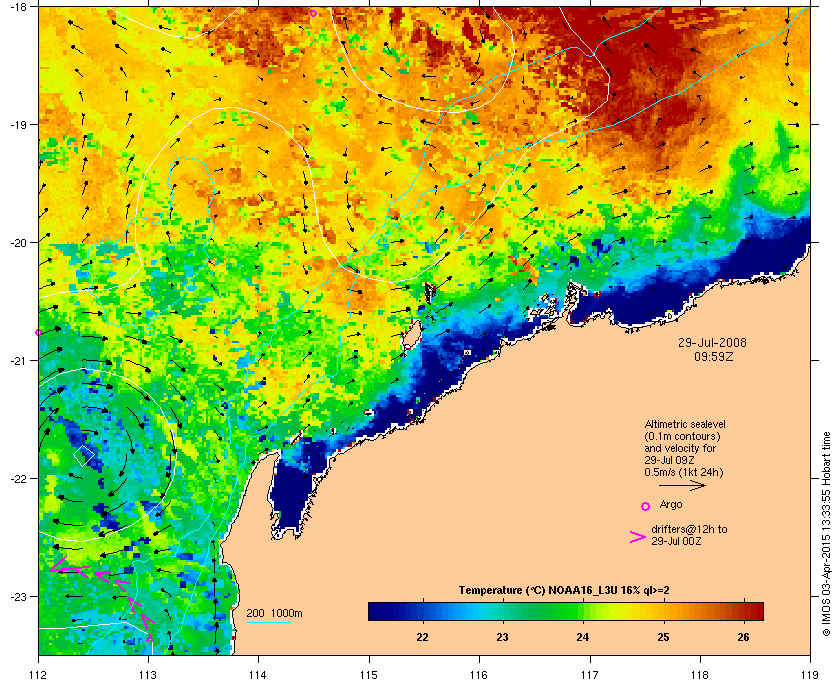The image size is (840, 680).
Task: Click the longitude axis label 119
Action: click(810, 674)
